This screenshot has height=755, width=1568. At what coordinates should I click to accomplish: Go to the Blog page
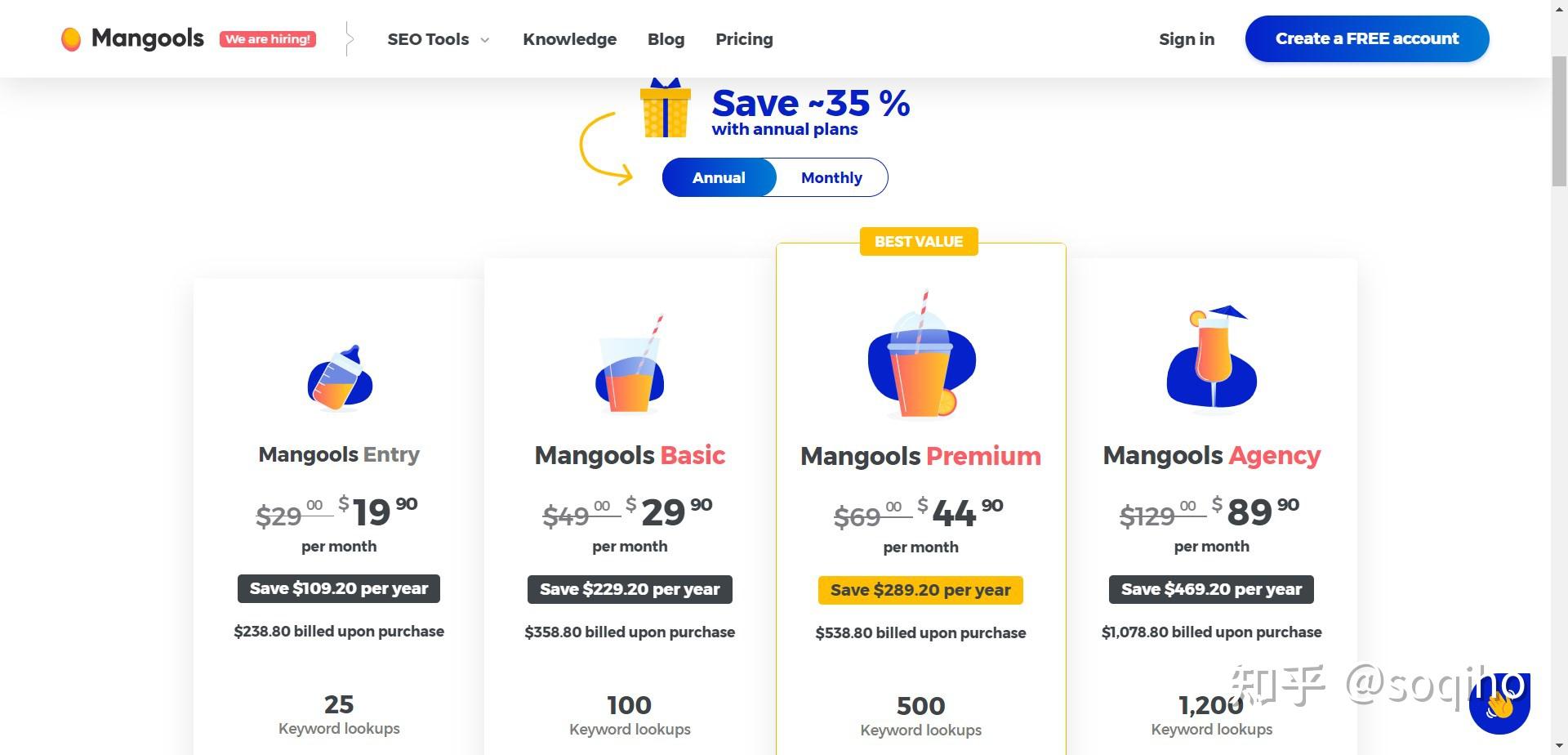coord(666,38)
